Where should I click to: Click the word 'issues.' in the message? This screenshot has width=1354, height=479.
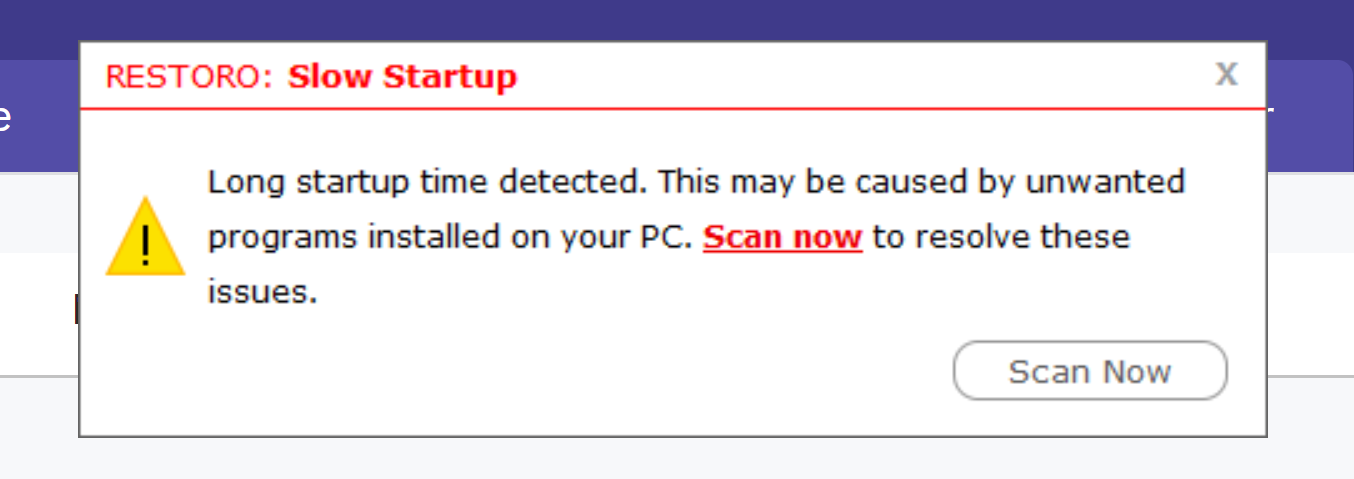[x=262, y=292]
